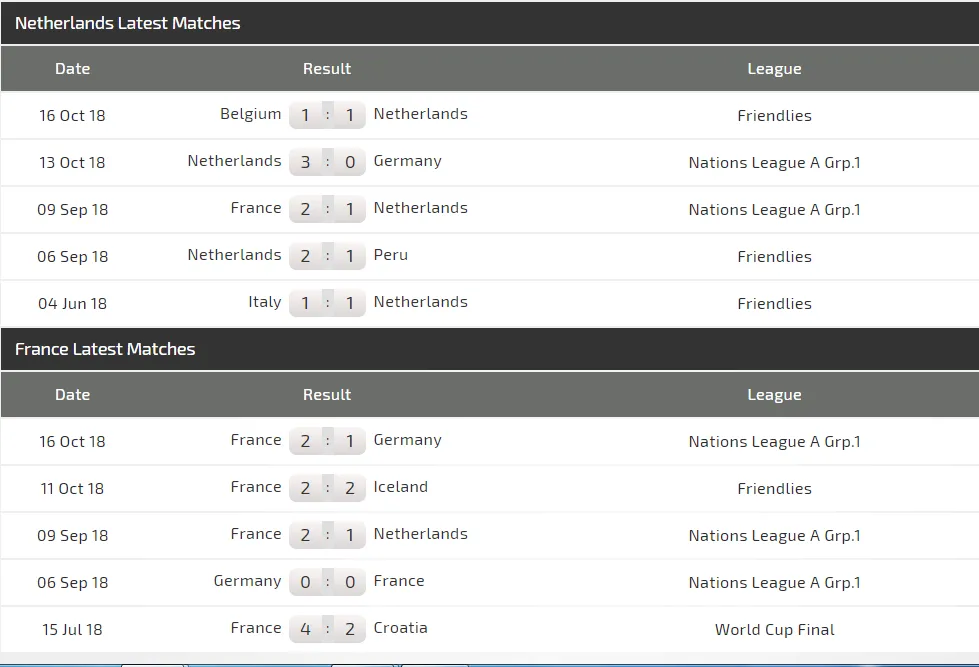Click the Date column header in the Netherlands table
Viewport: 979px width, 667px height.
[72, 69]
